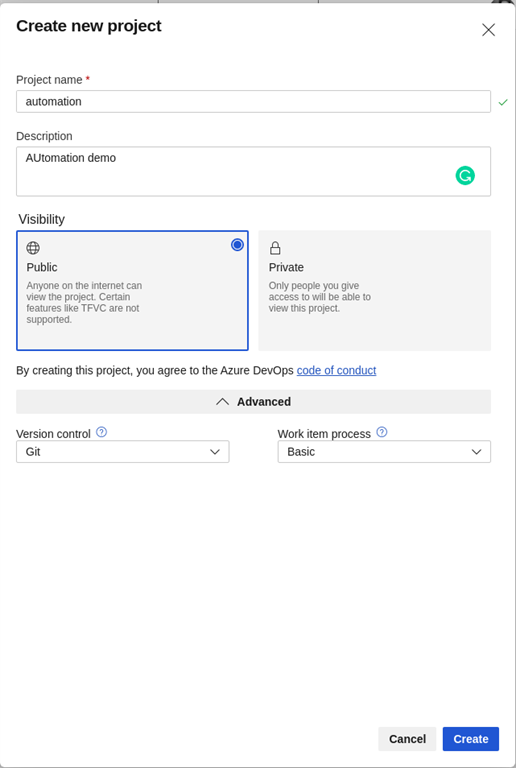The image size is (516, 768).
Task: Open the Version control Git dropdown
Action: pos(122,452)
